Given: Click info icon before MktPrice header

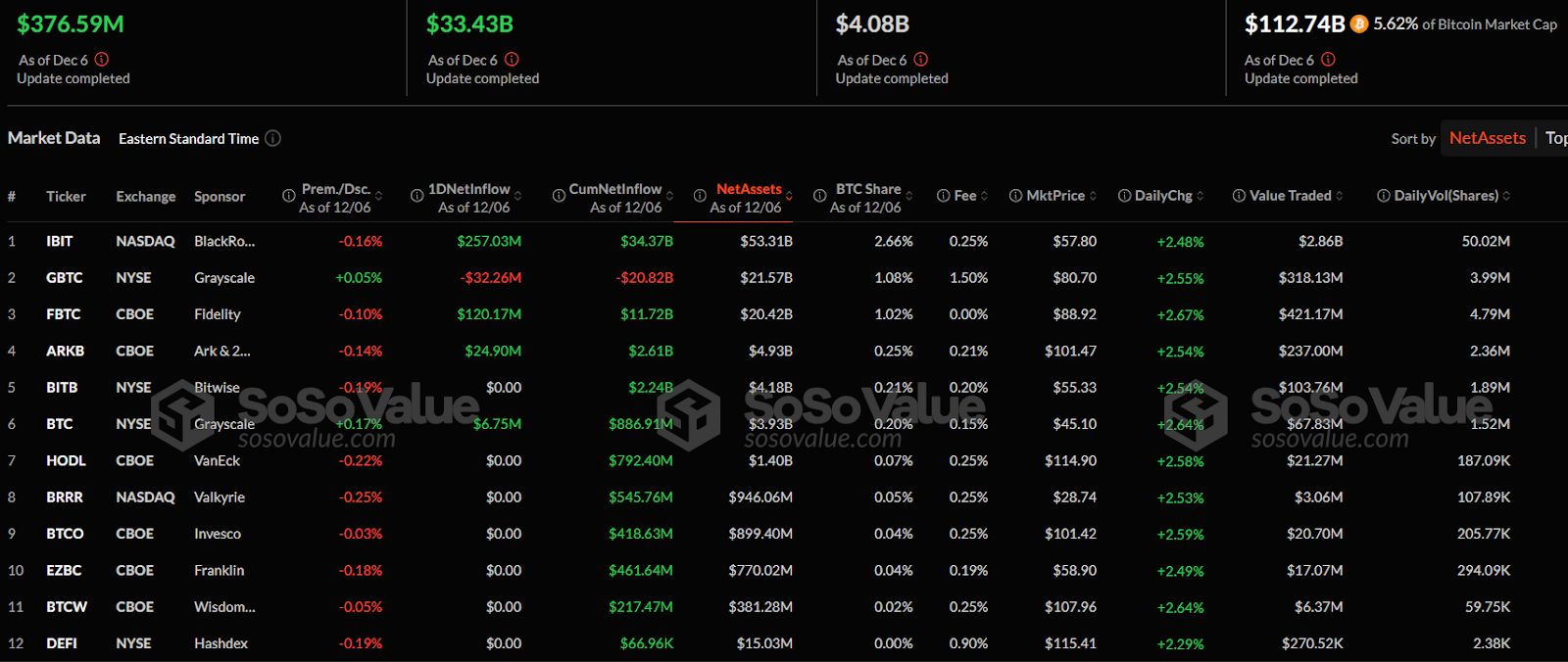Looking at the screenshot, I should [1015, 196].
